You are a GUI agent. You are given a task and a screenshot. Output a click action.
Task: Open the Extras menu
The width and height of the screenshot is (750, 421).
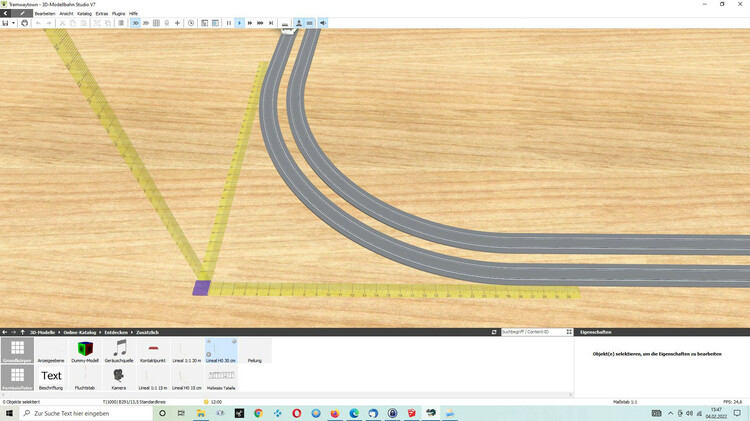102,13
